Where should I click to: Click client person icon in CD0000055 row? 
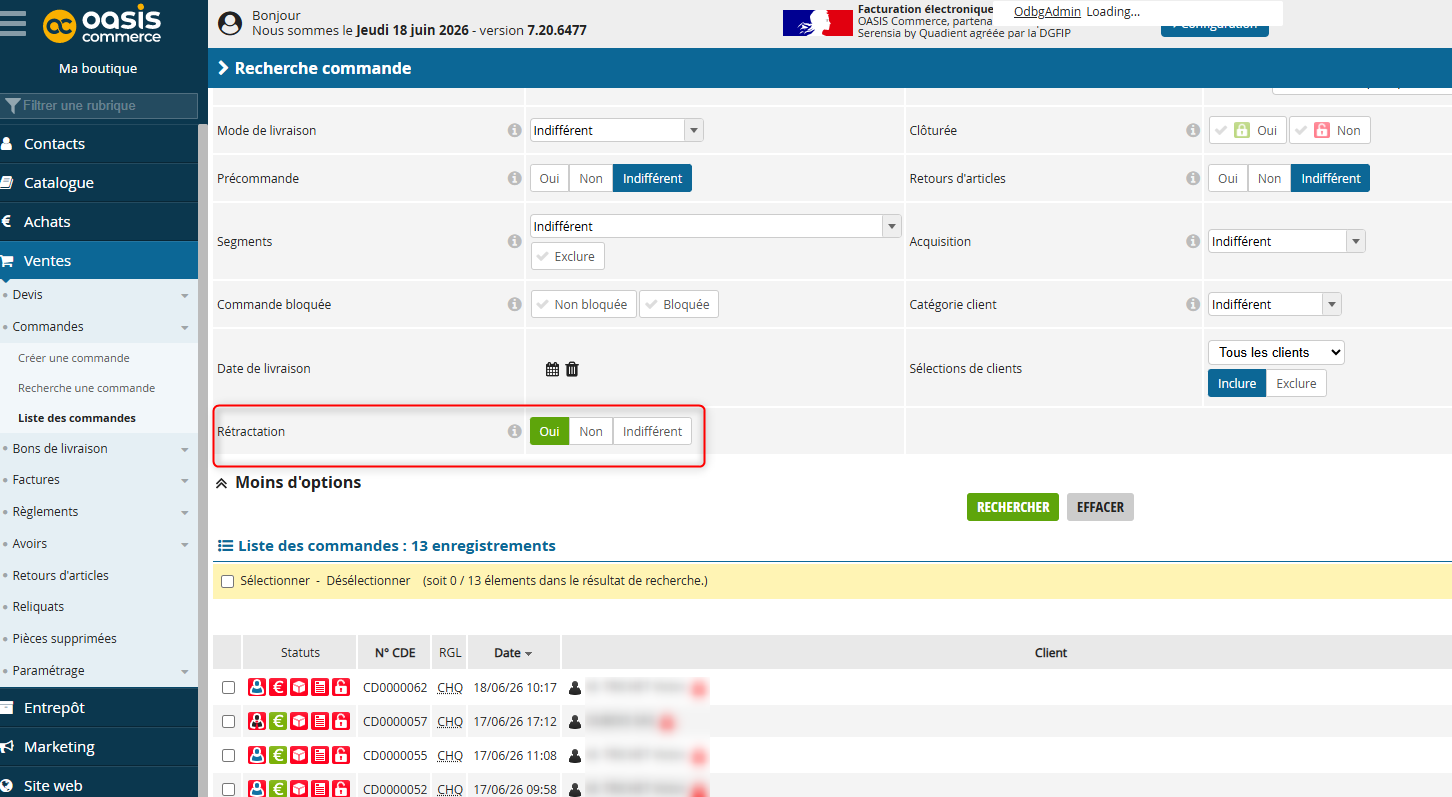point(574,756)
